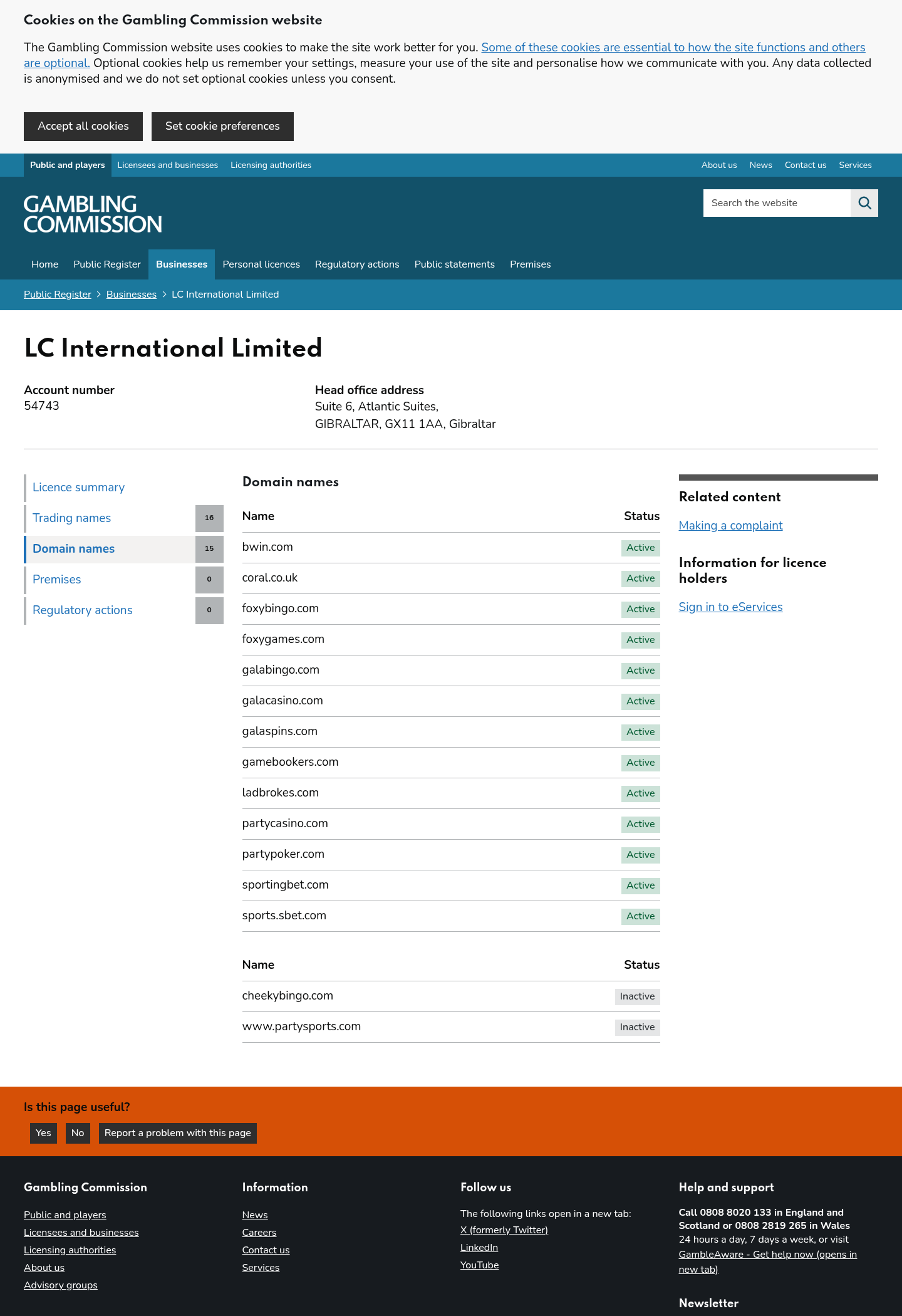The image size is (902, 1316).
Task: Open Licensing authorities top tab
Action: (x=271, y=165)
